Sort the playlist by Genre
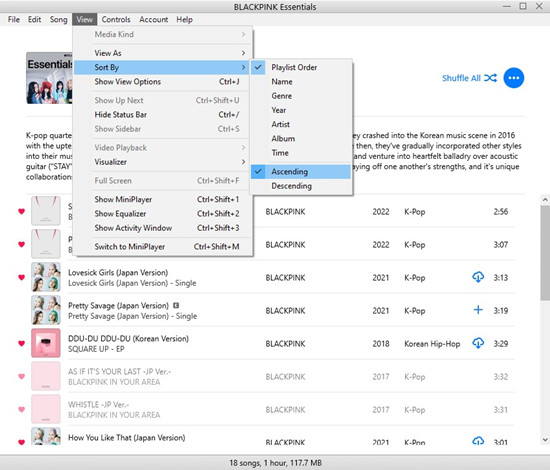 301,96
